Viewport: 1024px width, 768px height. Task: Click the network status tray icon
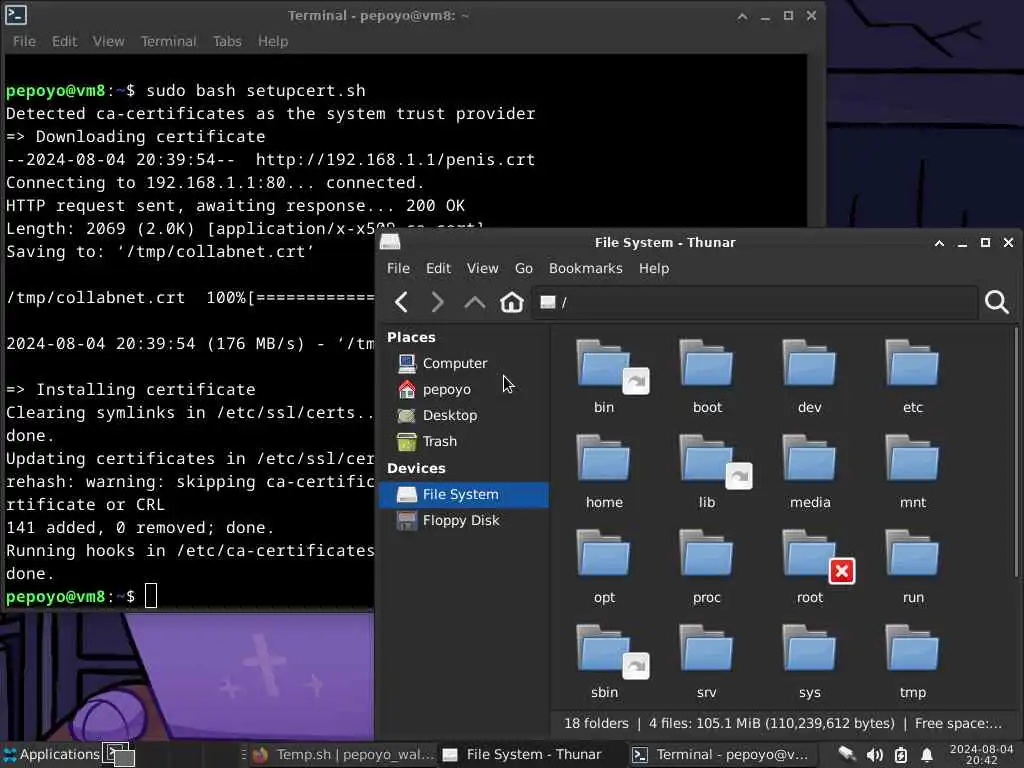coord(846,755)
